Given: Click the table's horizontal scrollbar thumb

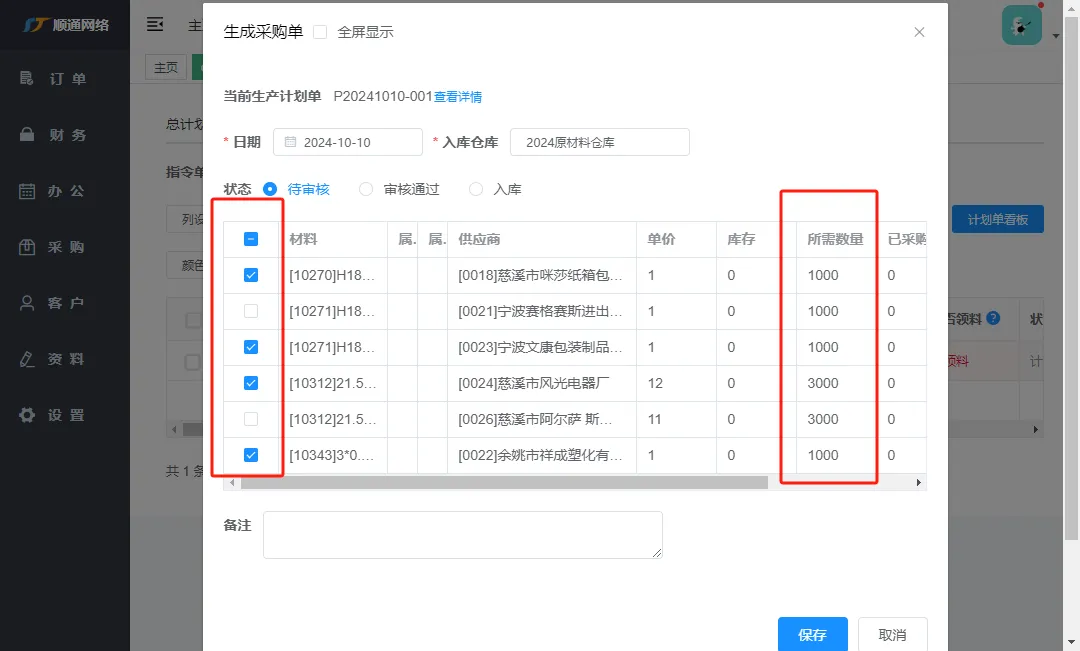Looking at the screenshot, I should (x=504, y=482).
